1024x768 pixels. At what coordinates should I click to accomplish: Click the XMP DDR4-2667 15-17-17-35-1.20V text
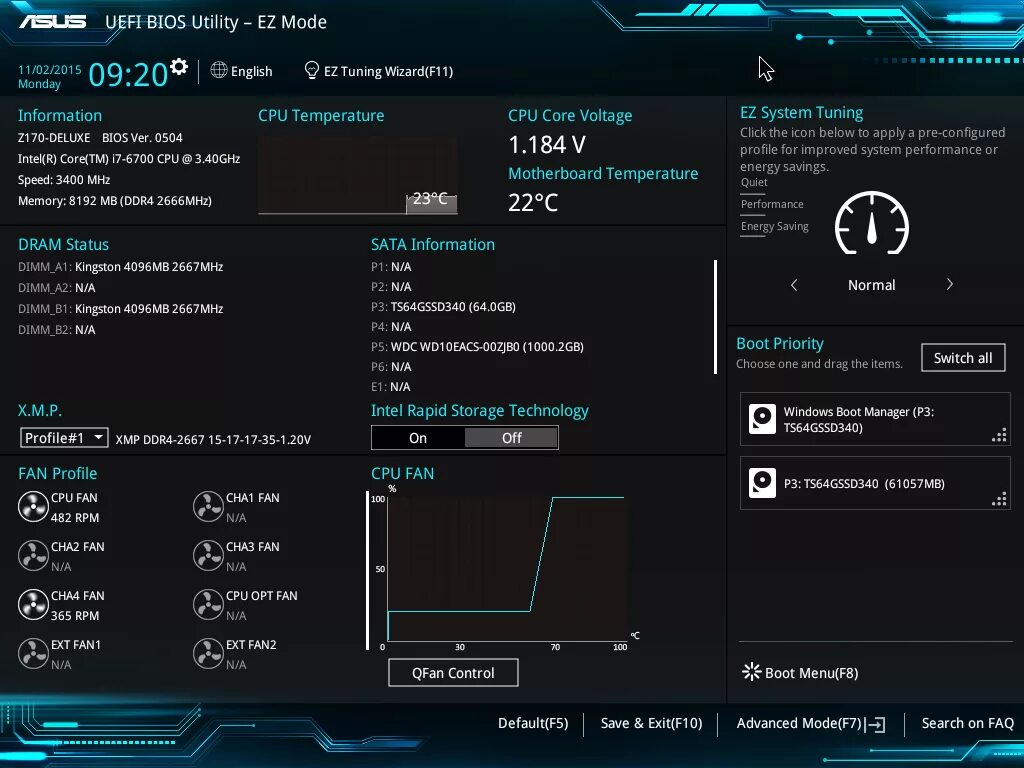213,440
